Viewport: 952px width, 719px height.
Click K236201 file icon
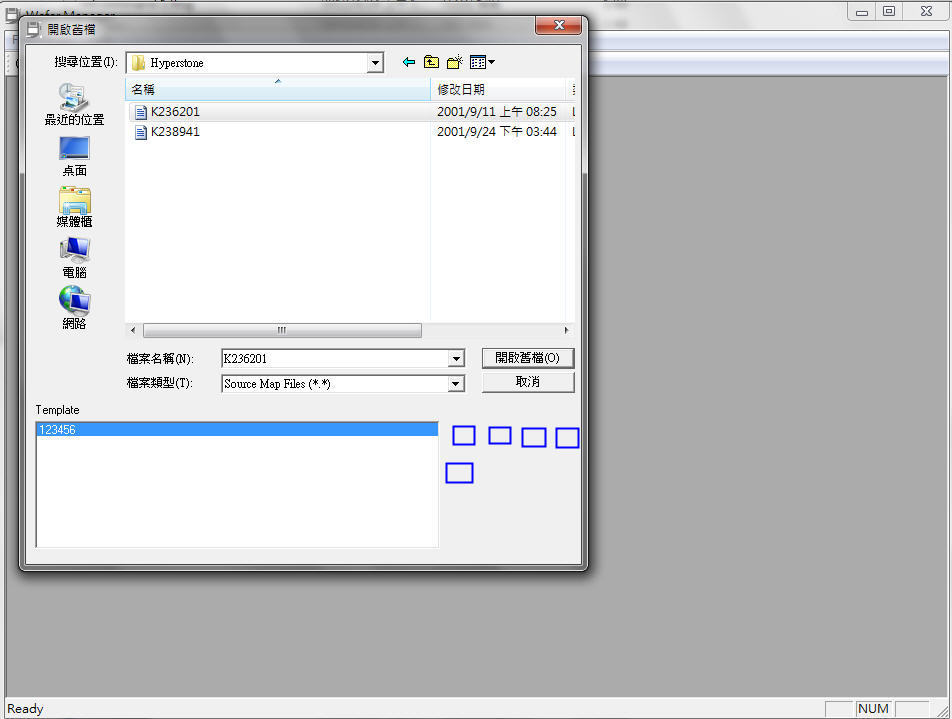point(141,112)
